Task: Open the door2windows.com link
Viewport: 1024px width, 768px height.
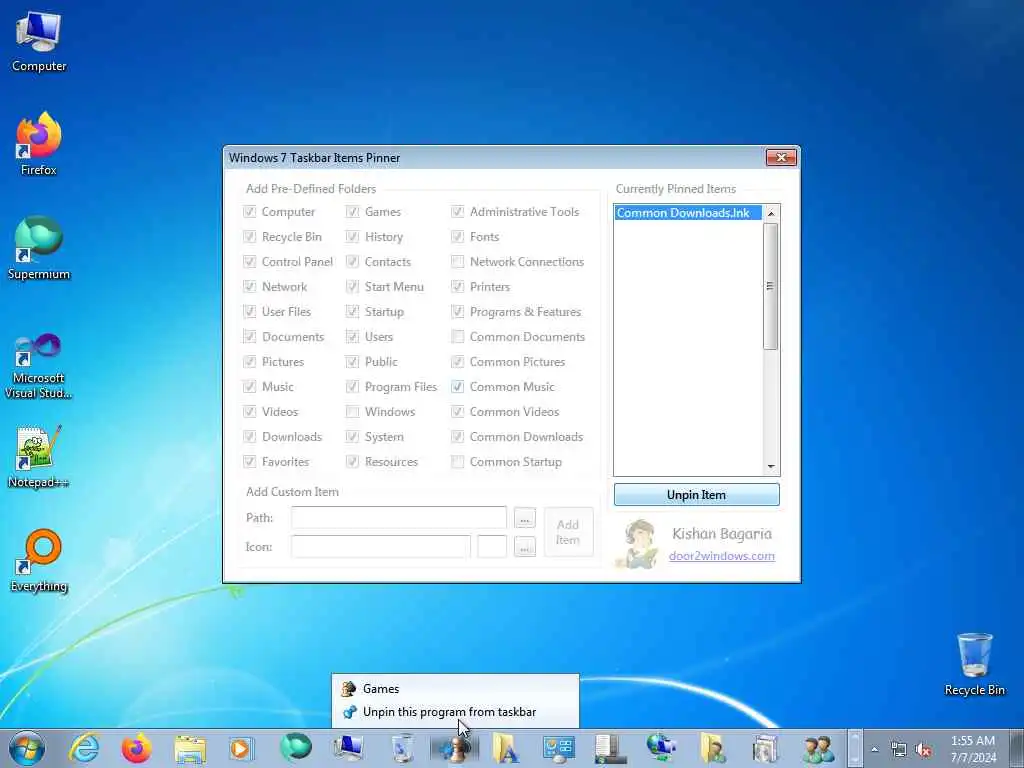Action: pos(722,556)
